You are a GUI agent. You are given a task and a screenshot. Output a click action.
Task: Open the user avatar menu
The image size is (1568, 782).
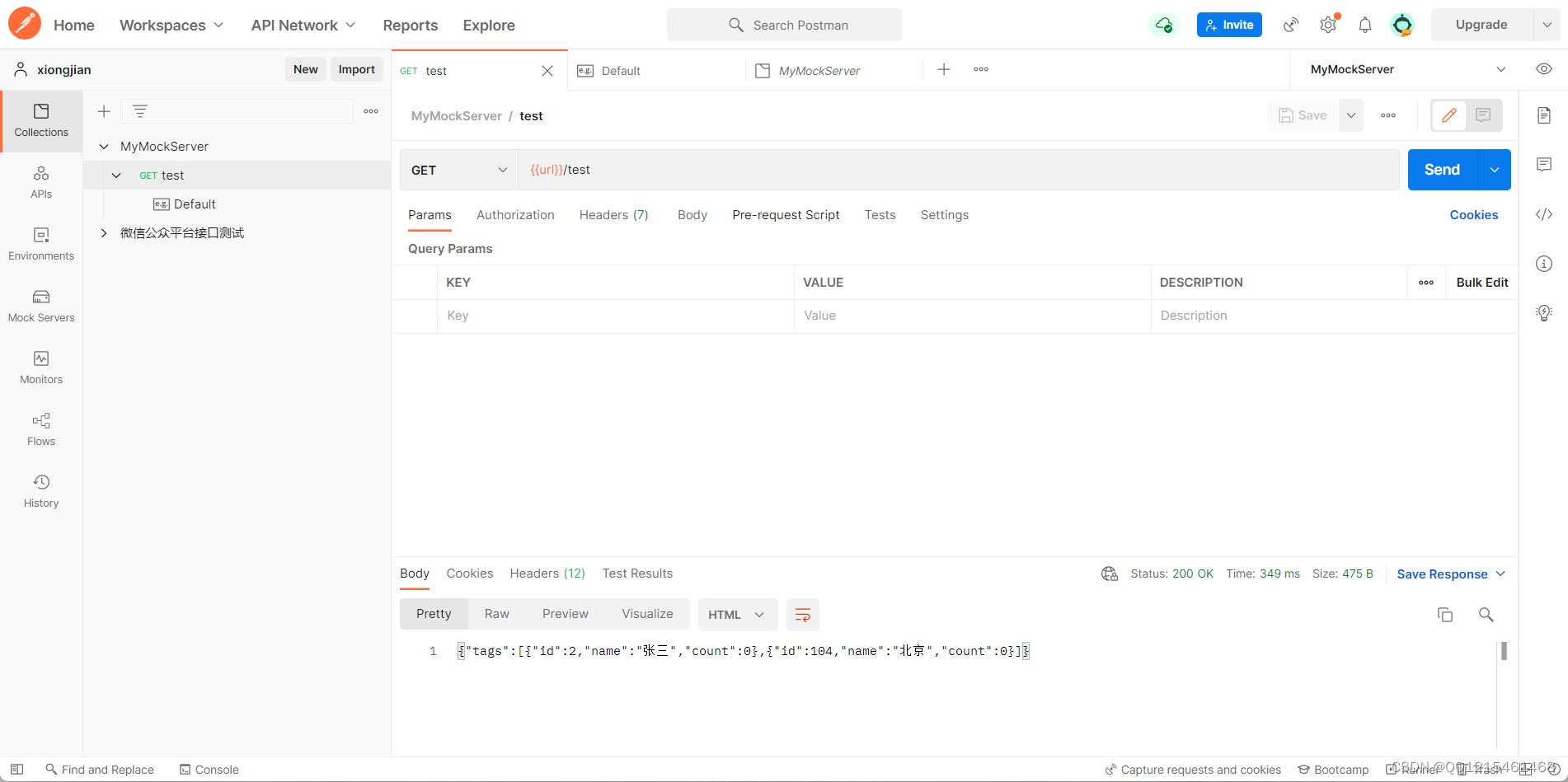tap(1402, 25)
